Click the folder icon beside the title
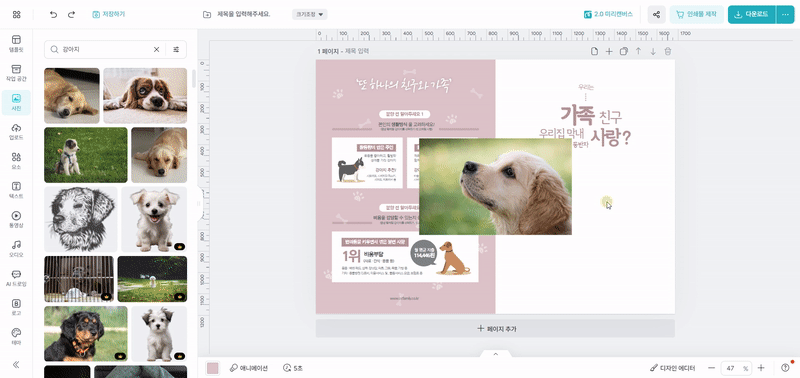This screenshot has width=800, height=378. pyautogui.click(x=207, y=14)
